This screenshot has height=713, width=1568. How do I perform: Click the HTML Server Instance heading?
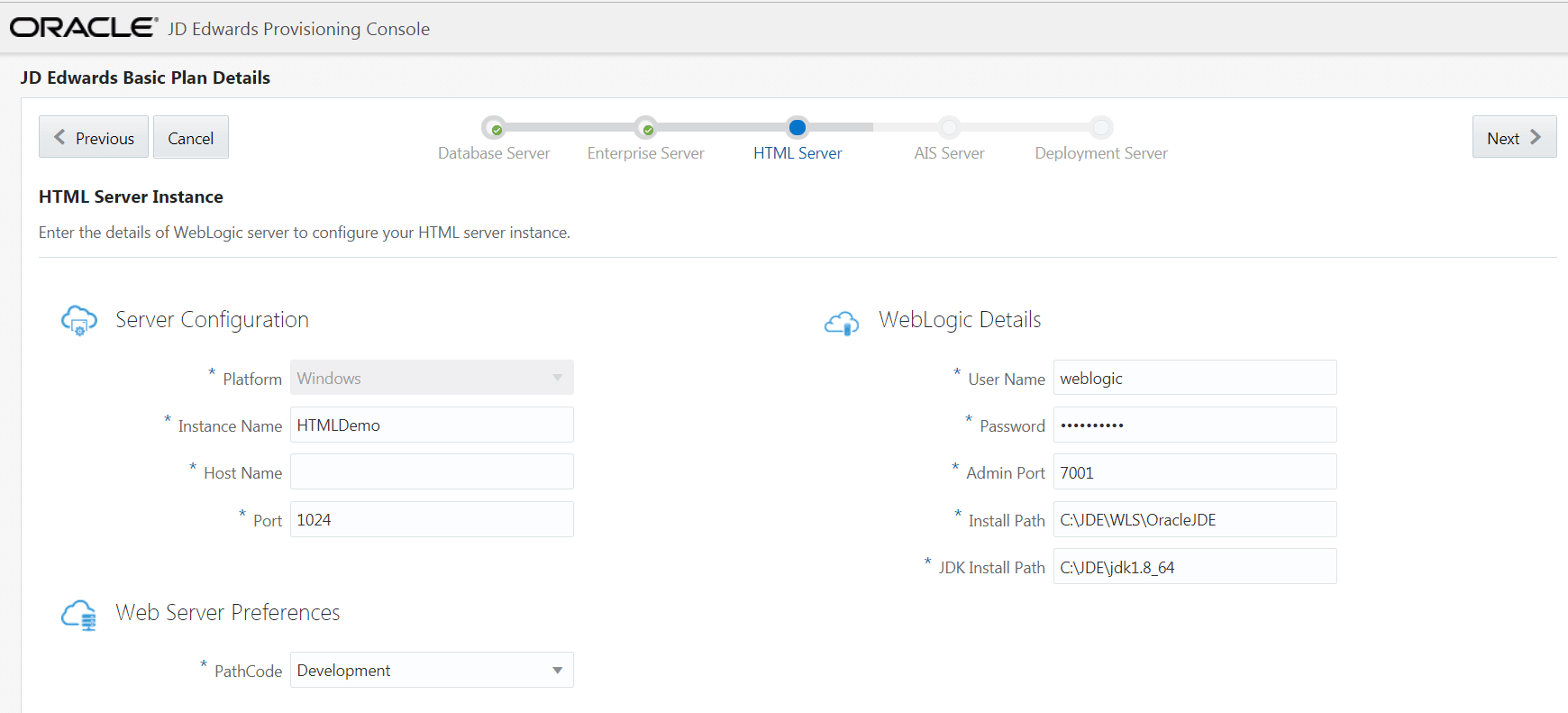click(131, 197)
